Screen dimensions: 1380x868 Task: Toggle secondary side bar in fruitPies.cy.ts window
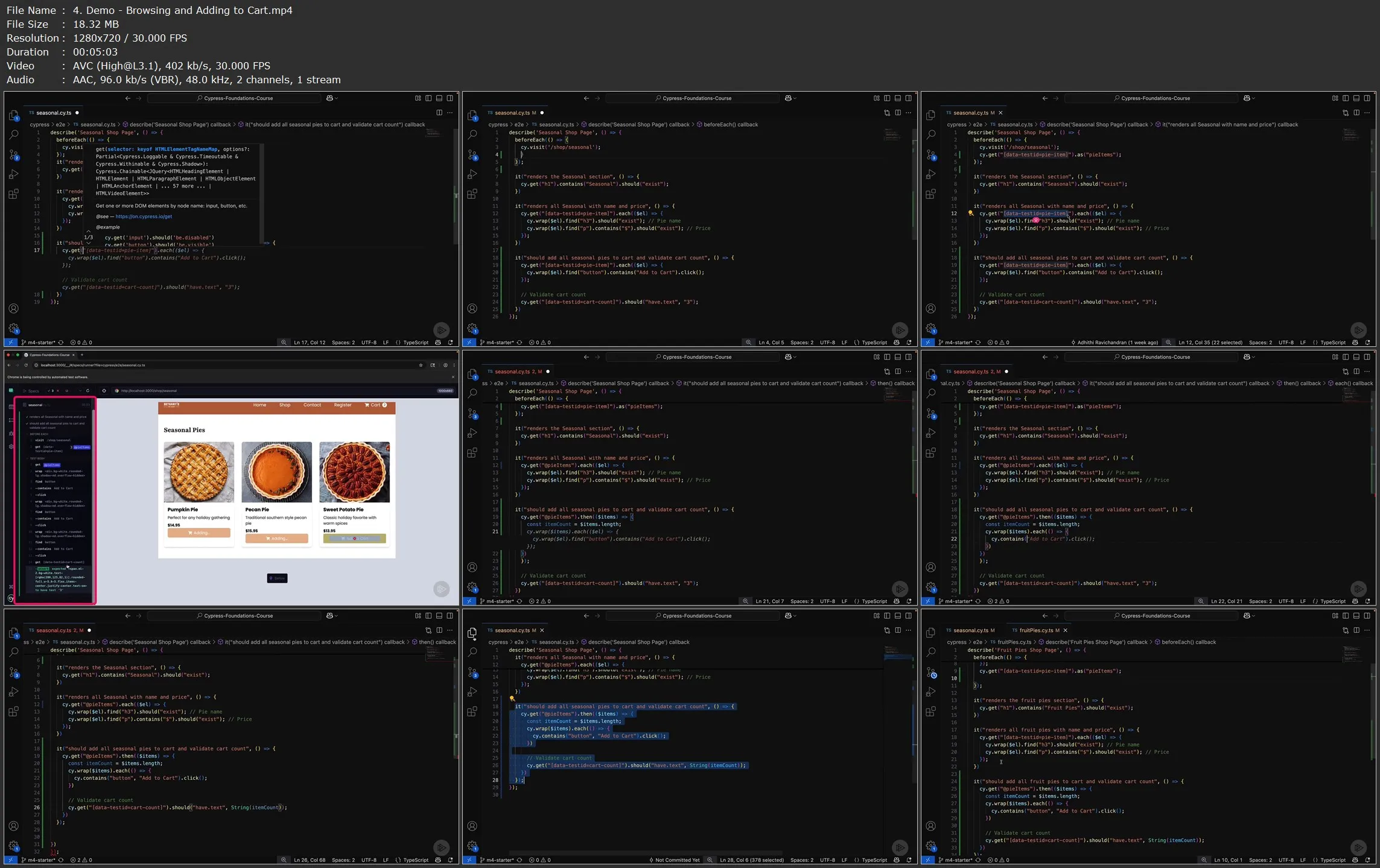[1367, 616]
